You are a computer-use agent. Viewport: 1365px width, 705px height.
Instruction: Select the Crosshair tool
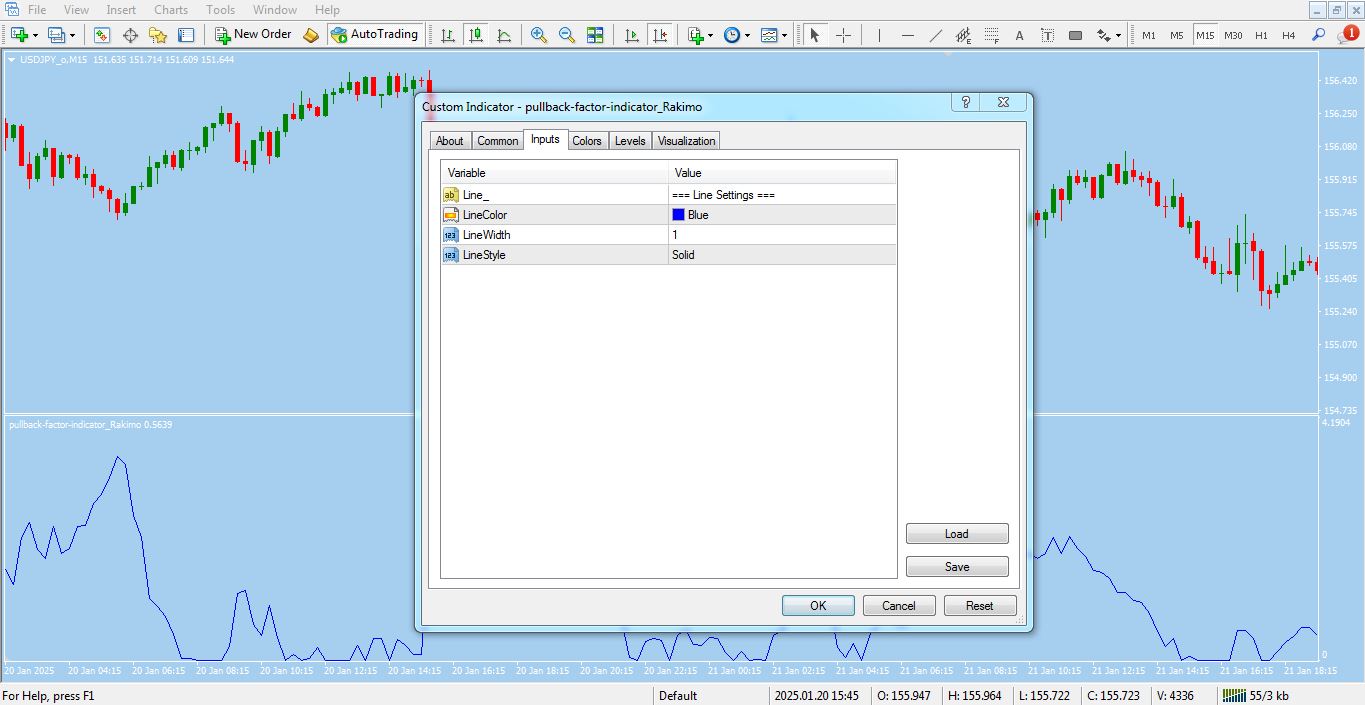point(843,35)
